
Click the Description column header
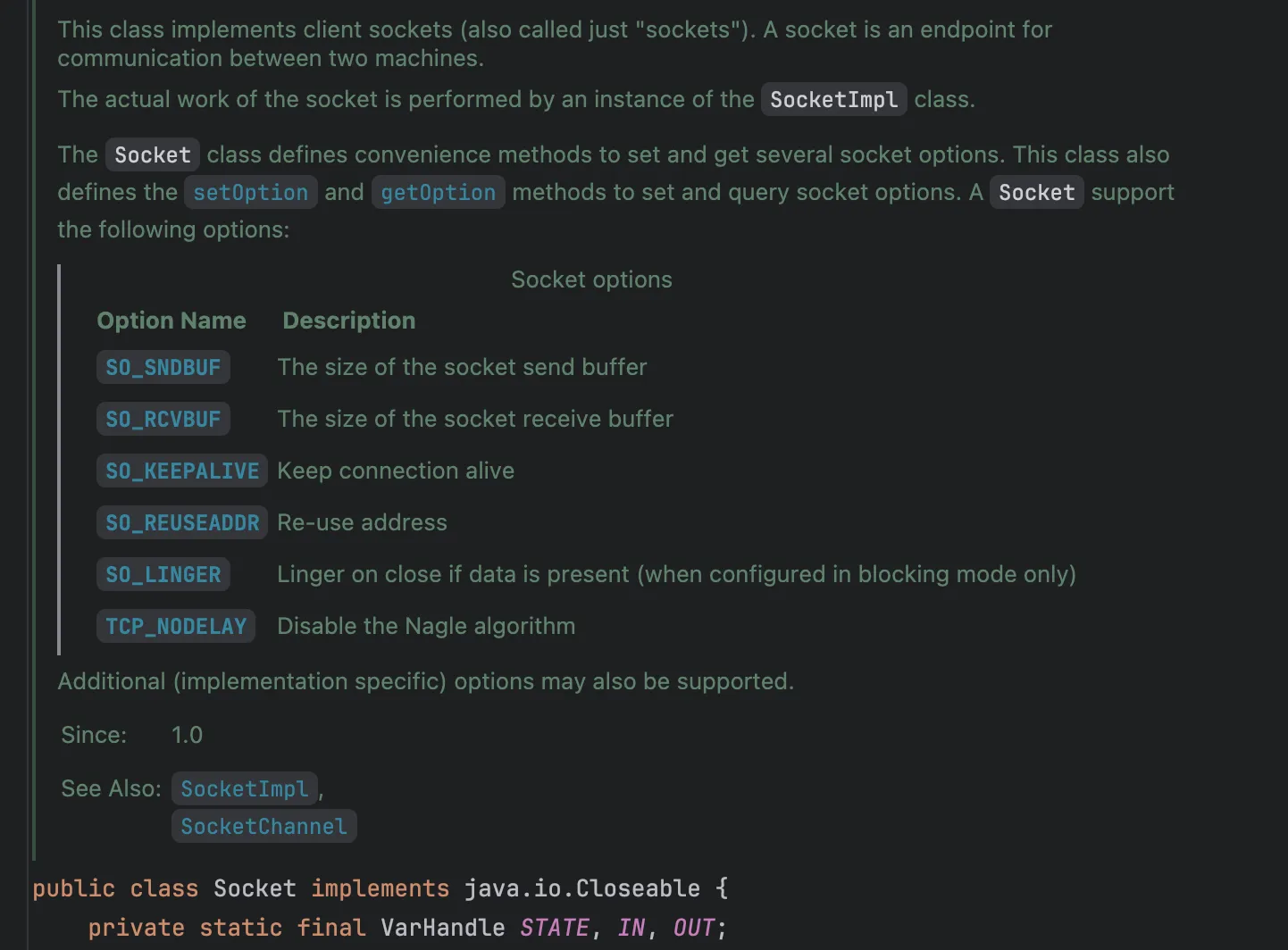tap(348, 321)
